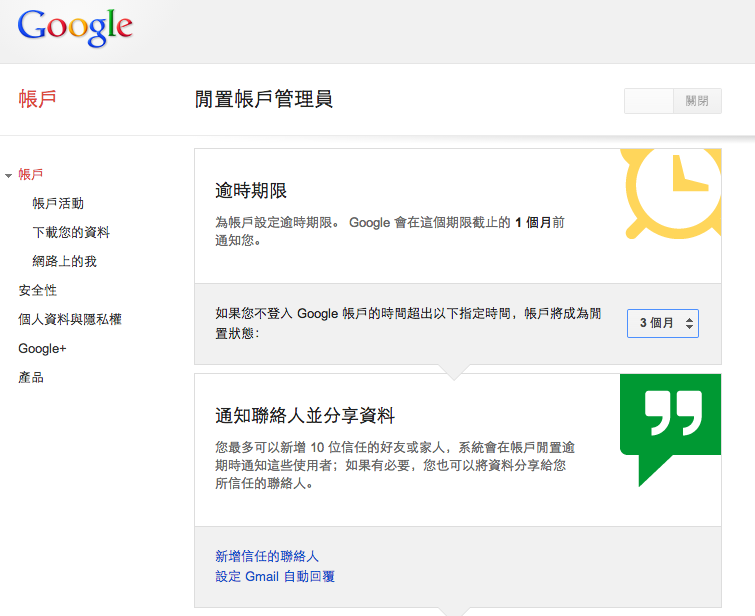Screen dimensions: 755x616
Task: Open 產品 in the sidebar
Action: (x=31, y=378)
